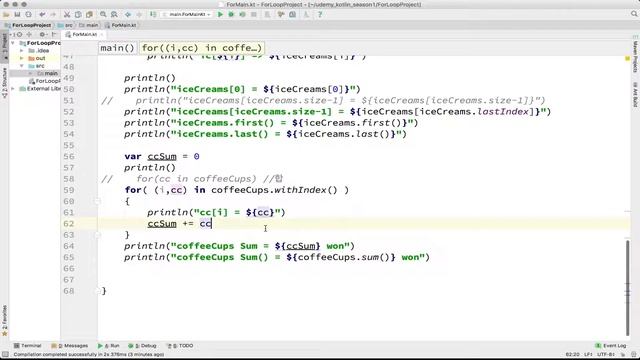Click the yellow warning marker atop error stripe

point(628,59)
